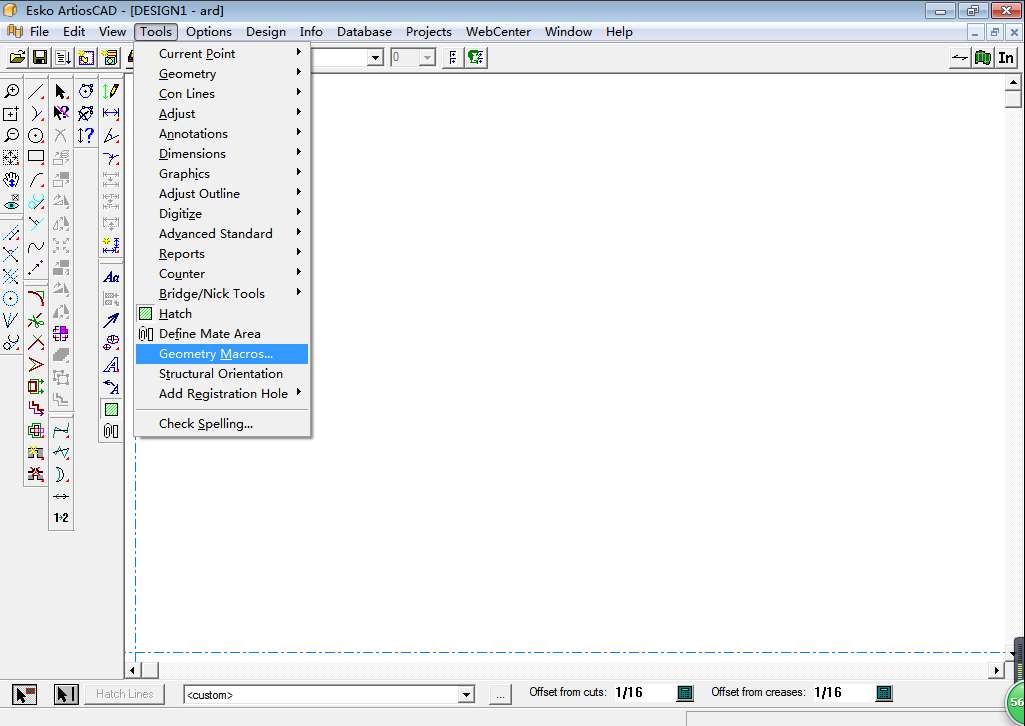Expand the Advanced Standard submenu

(222, 233)
